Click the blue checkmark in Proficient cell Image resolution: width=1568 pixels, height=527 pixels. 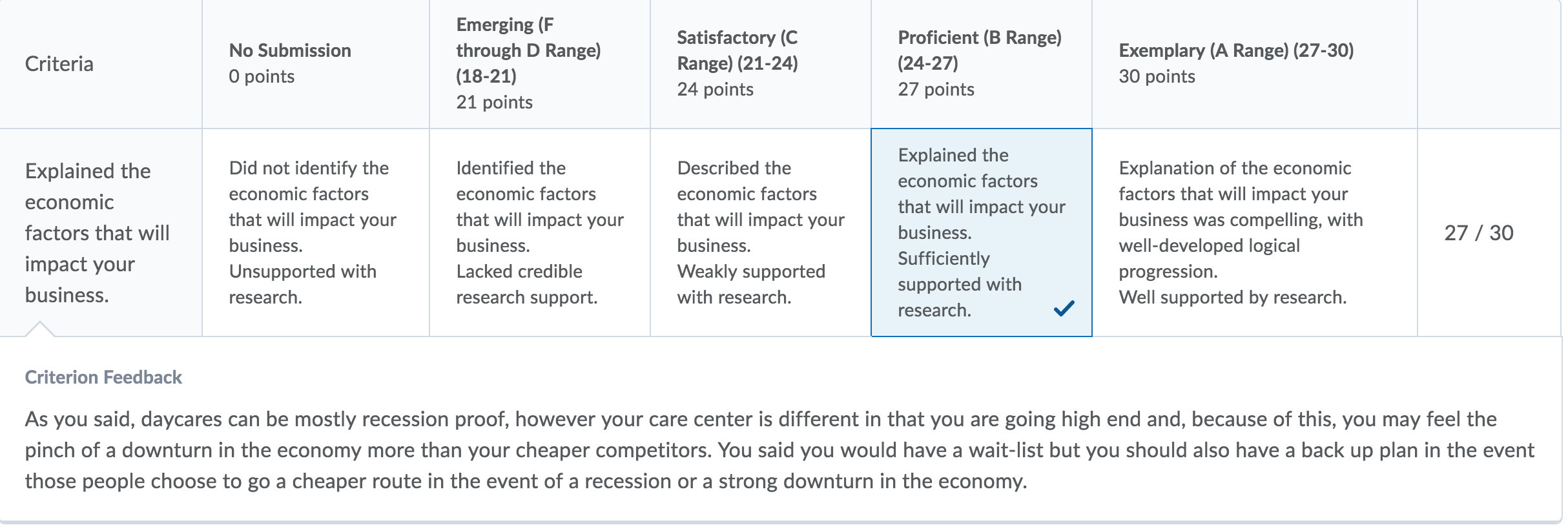[x=1064, y=309]
